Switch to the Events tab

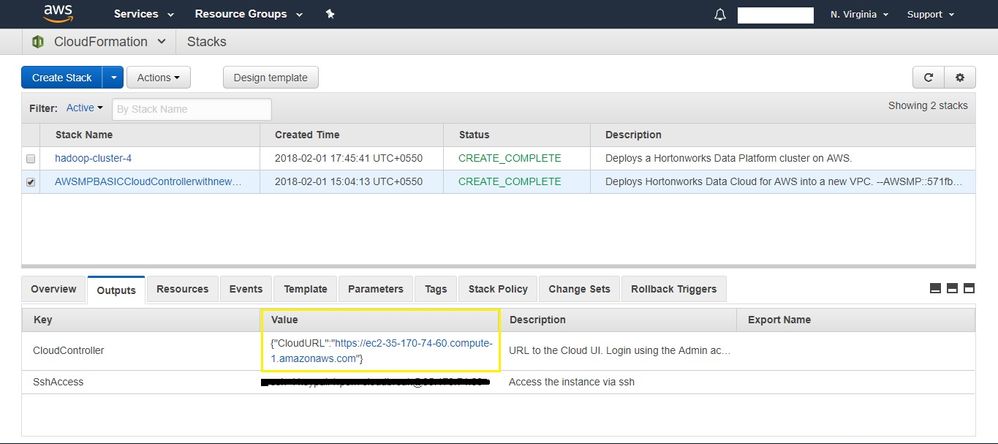pos(246,289)
